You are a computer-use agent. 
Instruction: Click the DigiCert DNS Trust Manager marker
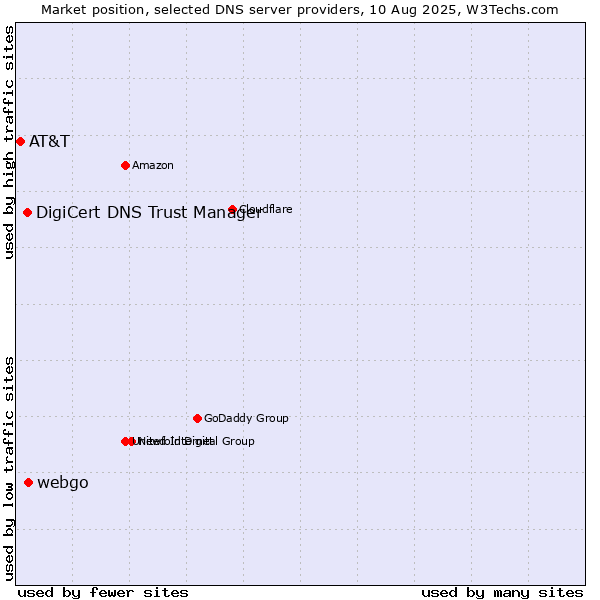pos(28,212)
